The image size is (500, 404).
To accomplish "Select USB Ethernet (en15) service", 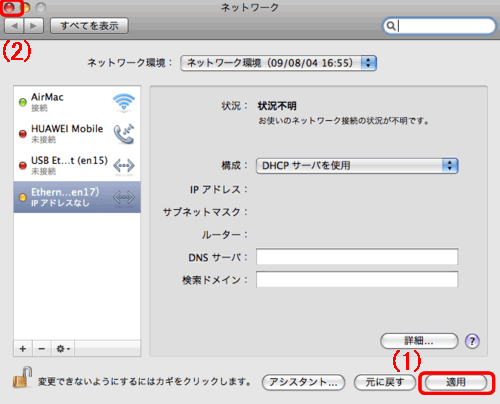I will click(x=77, y=165).
